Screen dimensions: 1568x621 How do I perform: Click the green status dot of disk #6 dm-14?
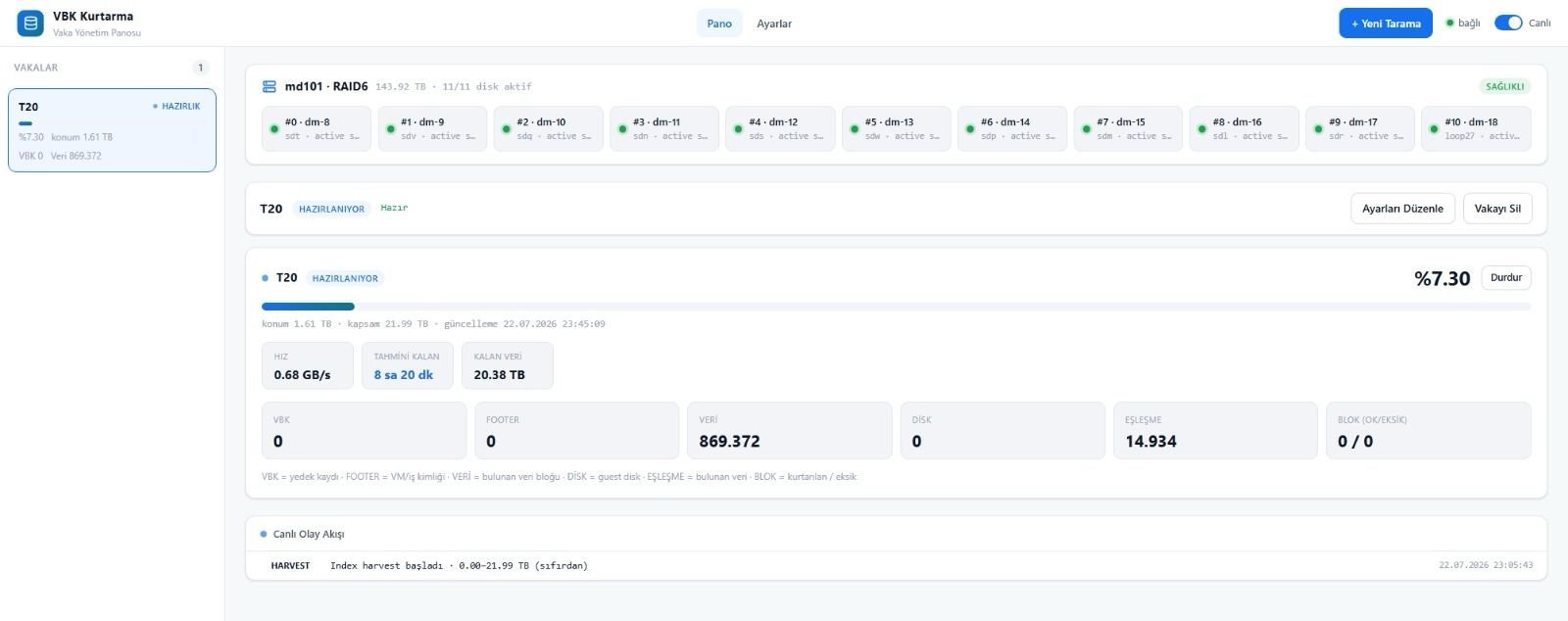[x=970, y=129]
